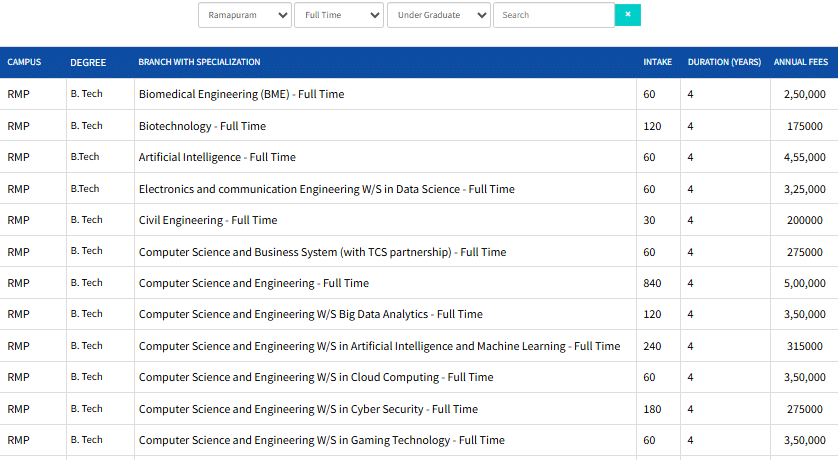Click the Gaming Technology specialization row
This screenshot has width=838, height=460.
pos(321,440)
